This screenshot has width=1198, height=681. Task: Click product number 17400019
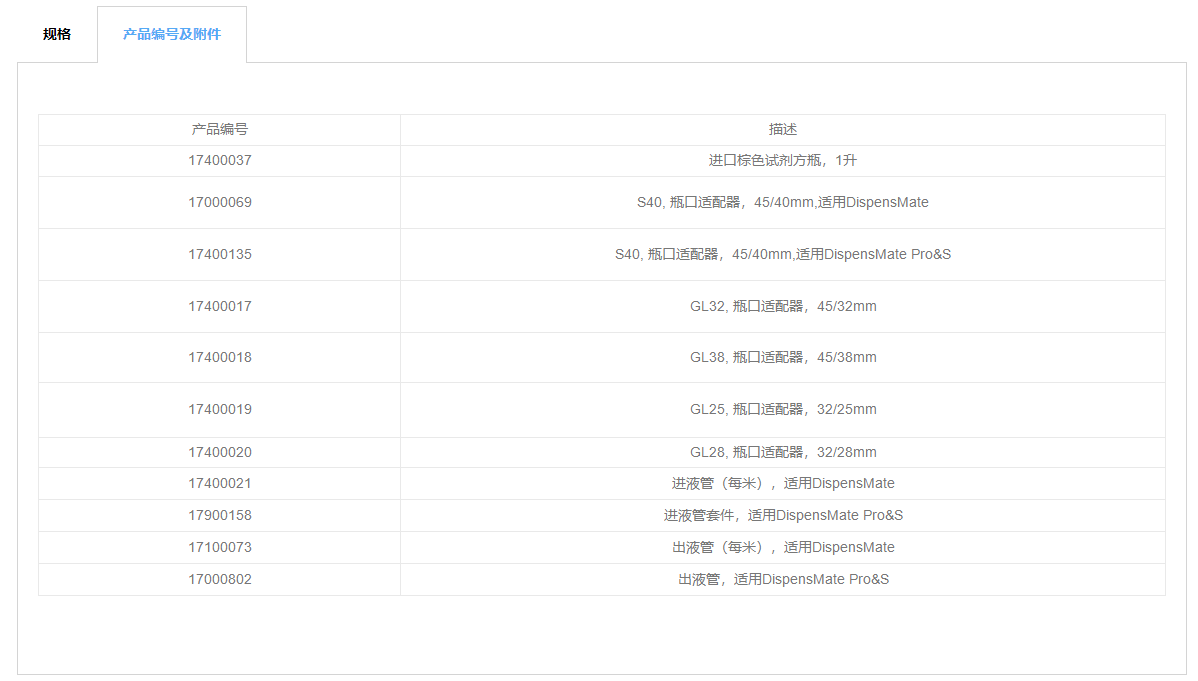220,410
